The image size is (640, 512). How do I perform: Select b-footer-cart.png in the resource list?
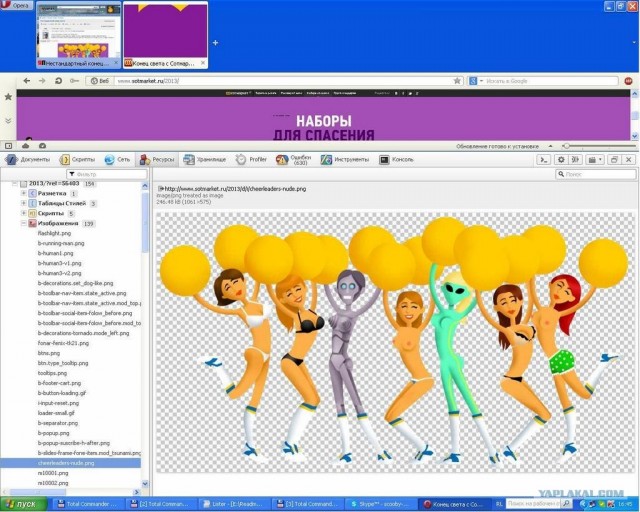[x=60, y=382]
